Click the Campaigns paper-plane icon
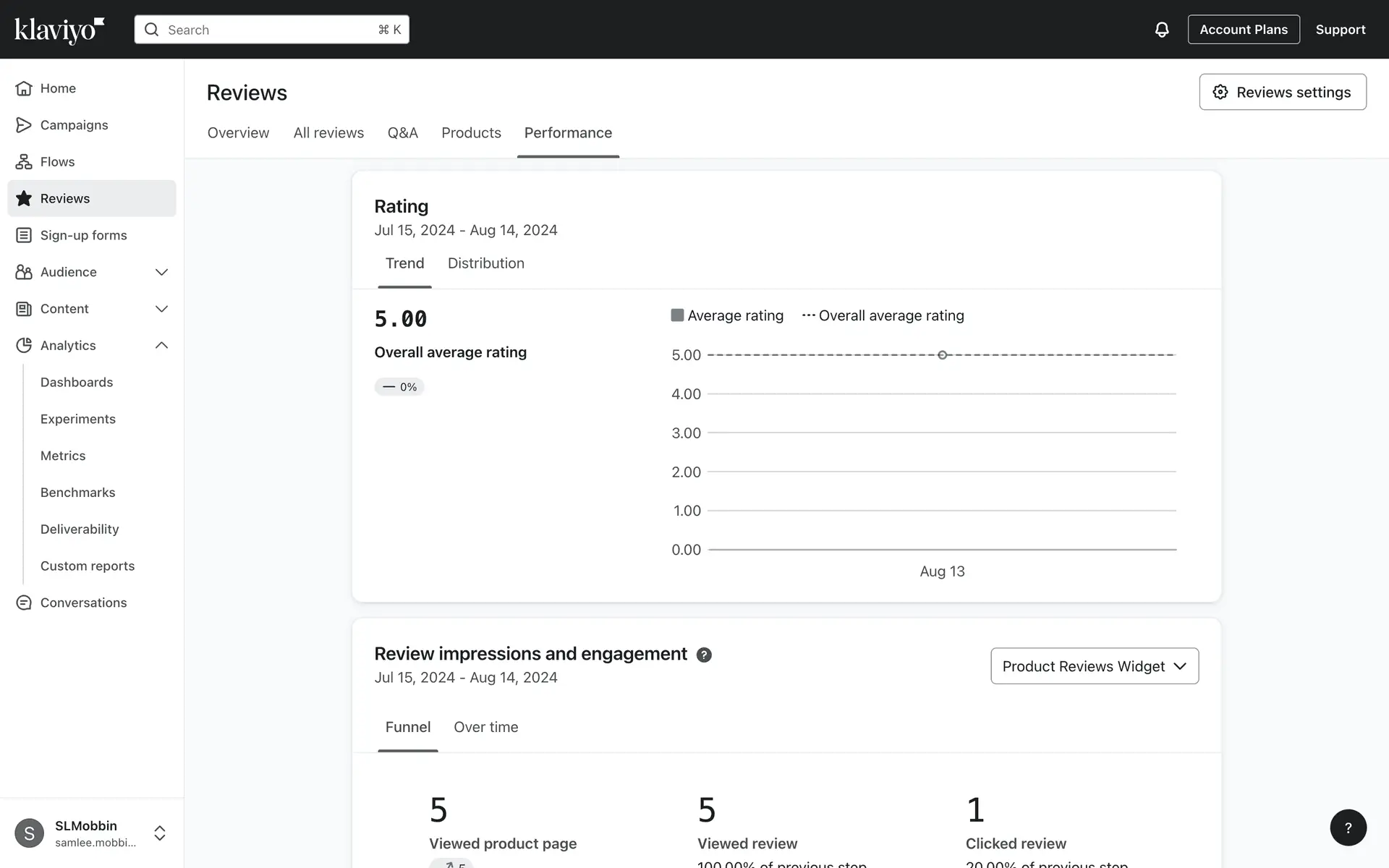Viewport: 1389px width, 868px height. [x=24, y=125]
